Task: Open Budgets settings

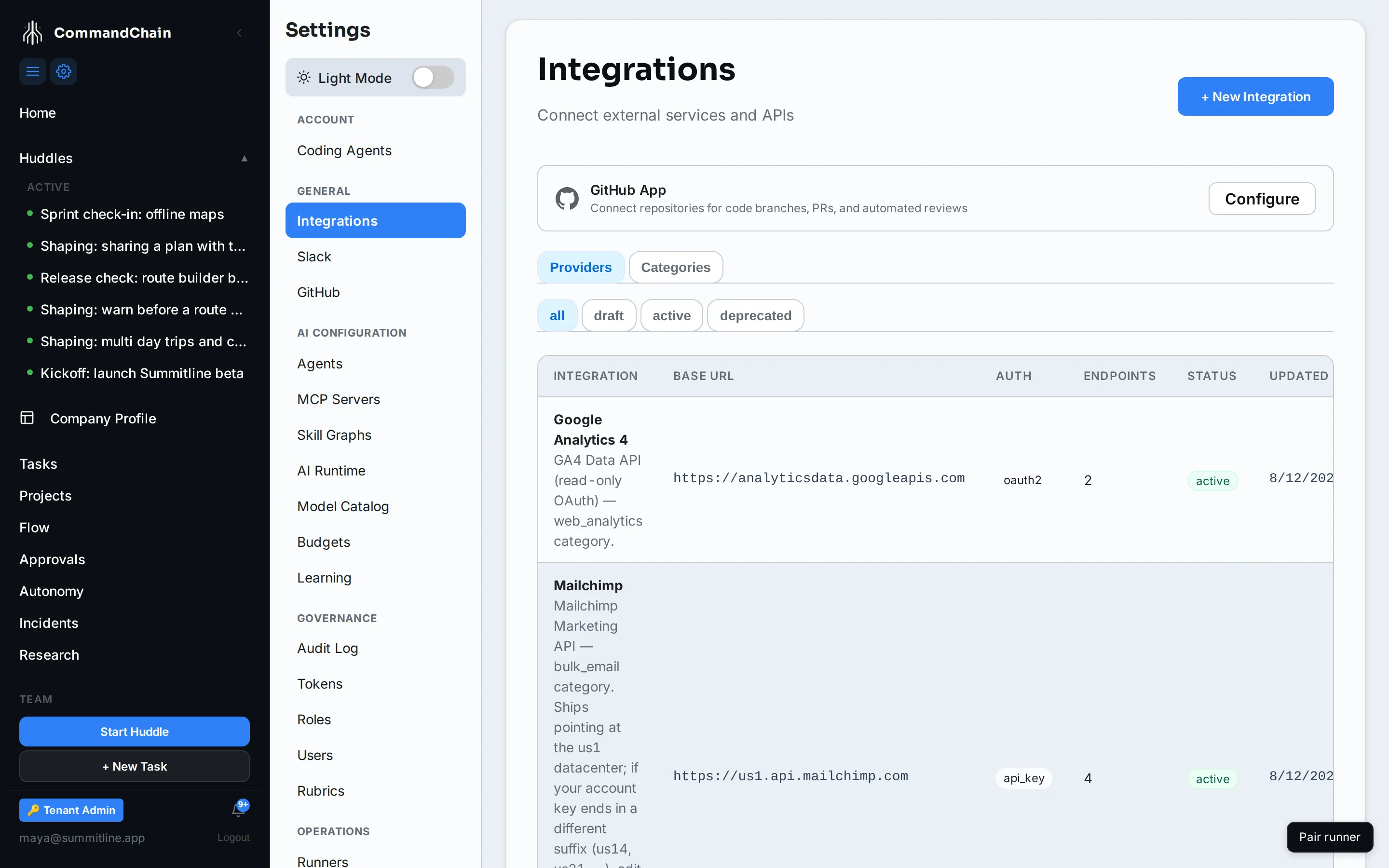Action: (375, 542)
